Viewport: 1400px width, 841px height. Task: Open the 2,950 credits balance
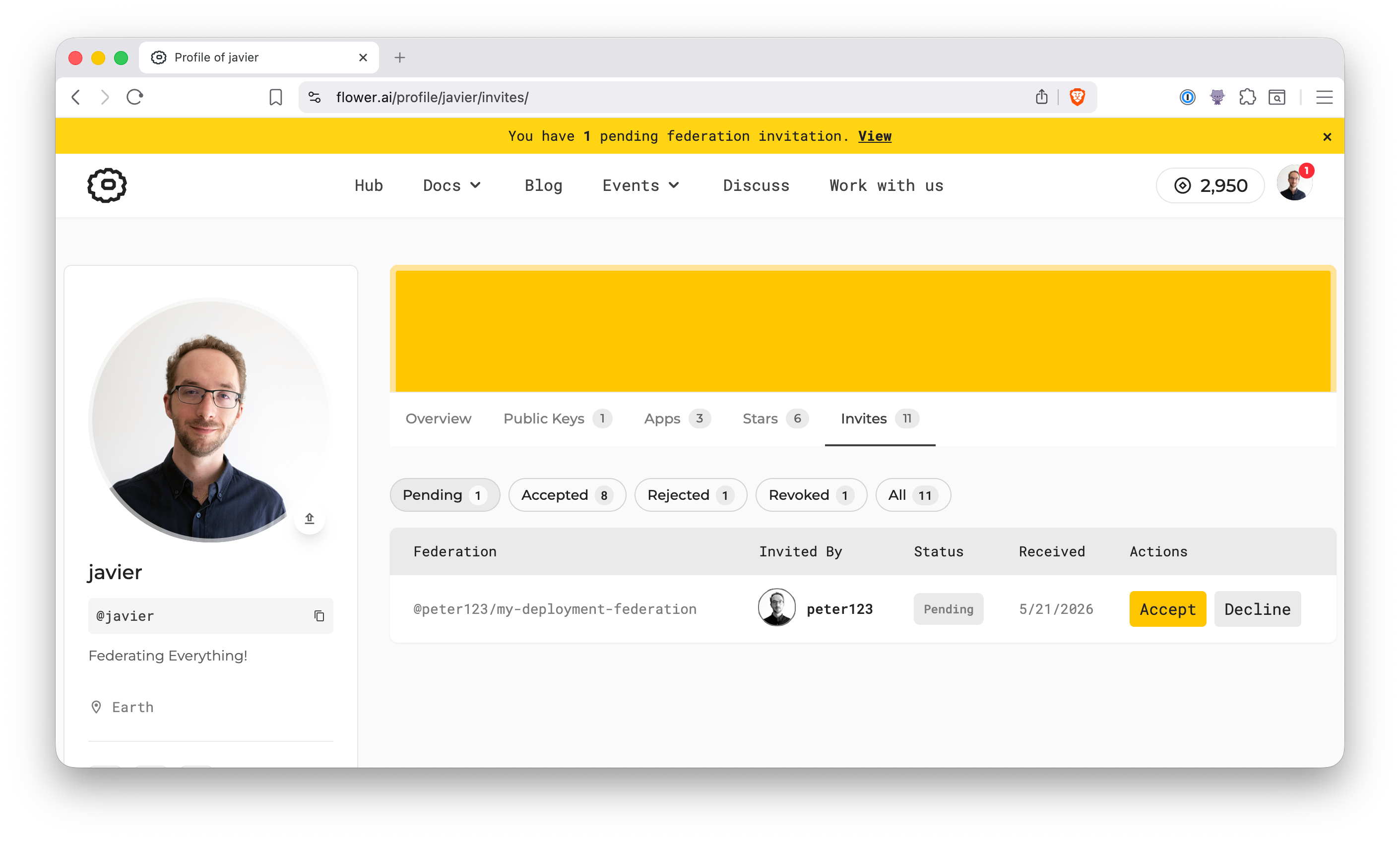[x=1209, y=185]
